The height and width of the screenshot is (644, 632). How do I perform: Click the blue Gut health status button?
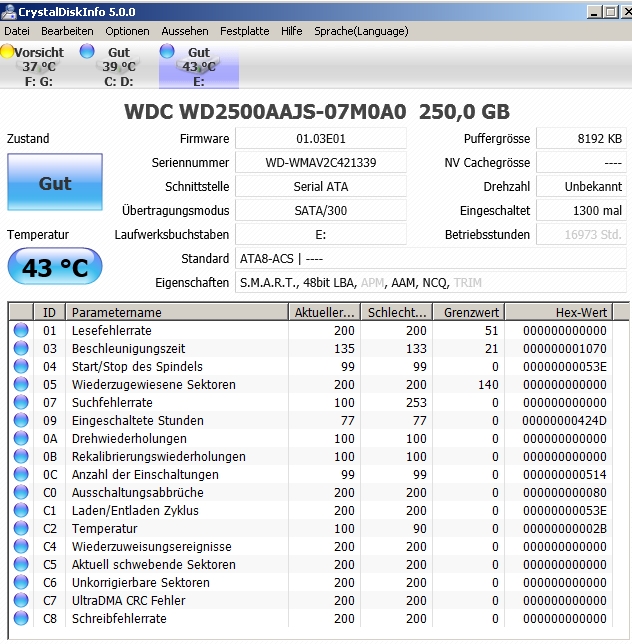point(55,182)
